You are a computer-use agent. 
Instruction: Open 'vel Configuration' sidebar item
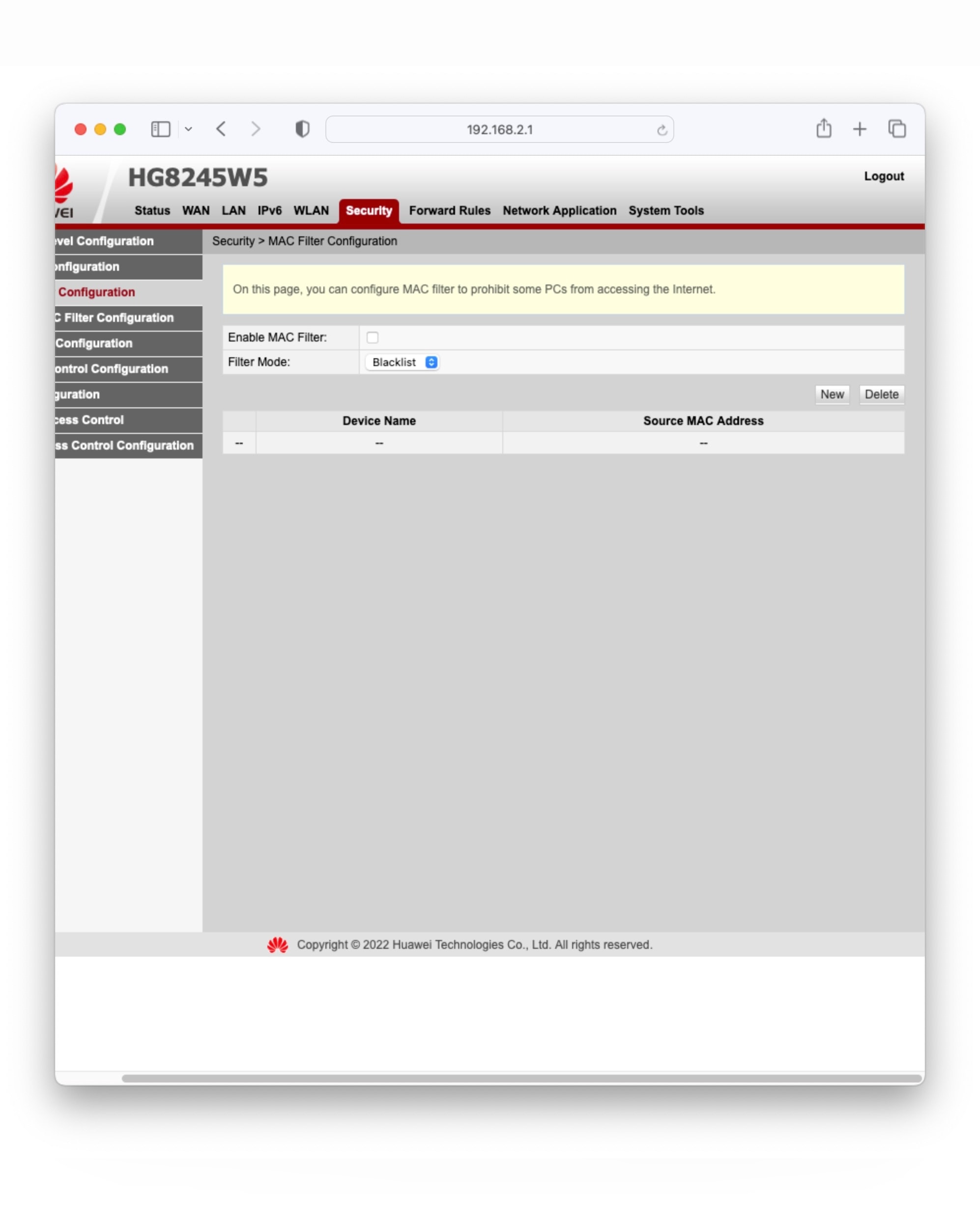pyautogui.click(x=128, y=241)
